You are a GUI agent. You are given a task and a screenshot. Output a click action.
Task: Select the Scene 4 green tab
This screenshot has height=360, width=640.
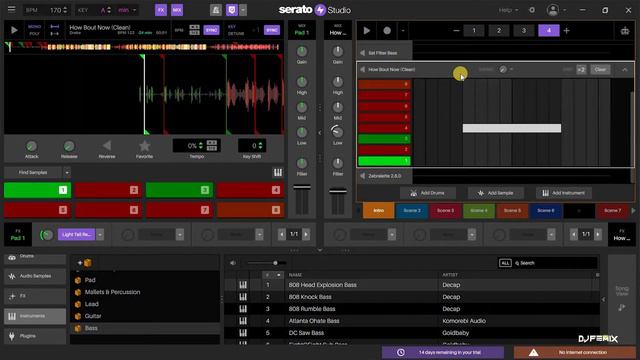(x=479, y=211)
